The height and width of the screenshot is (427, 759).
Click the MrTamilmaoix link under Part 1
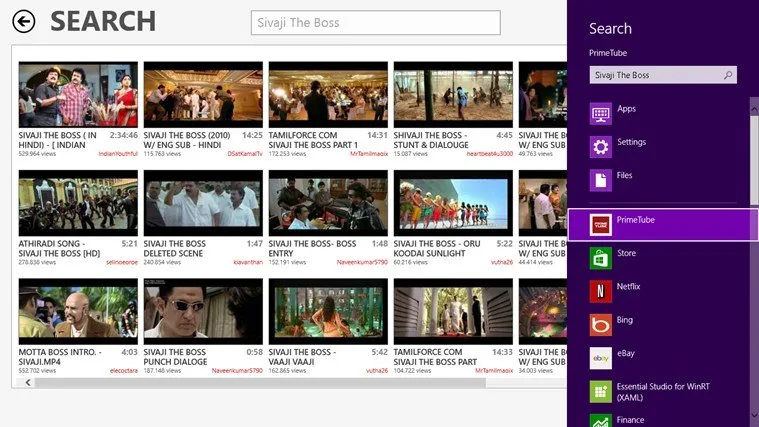coord(369,154)
